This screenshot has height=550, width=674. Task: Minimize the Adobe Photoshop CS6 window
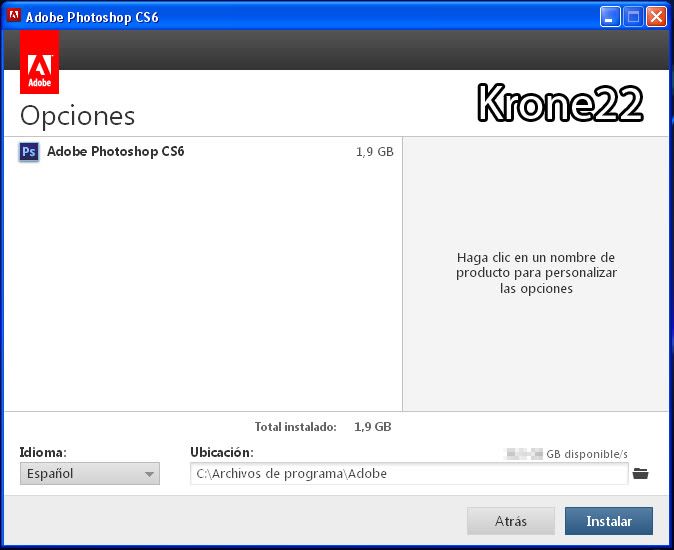[x=610, y=17]
